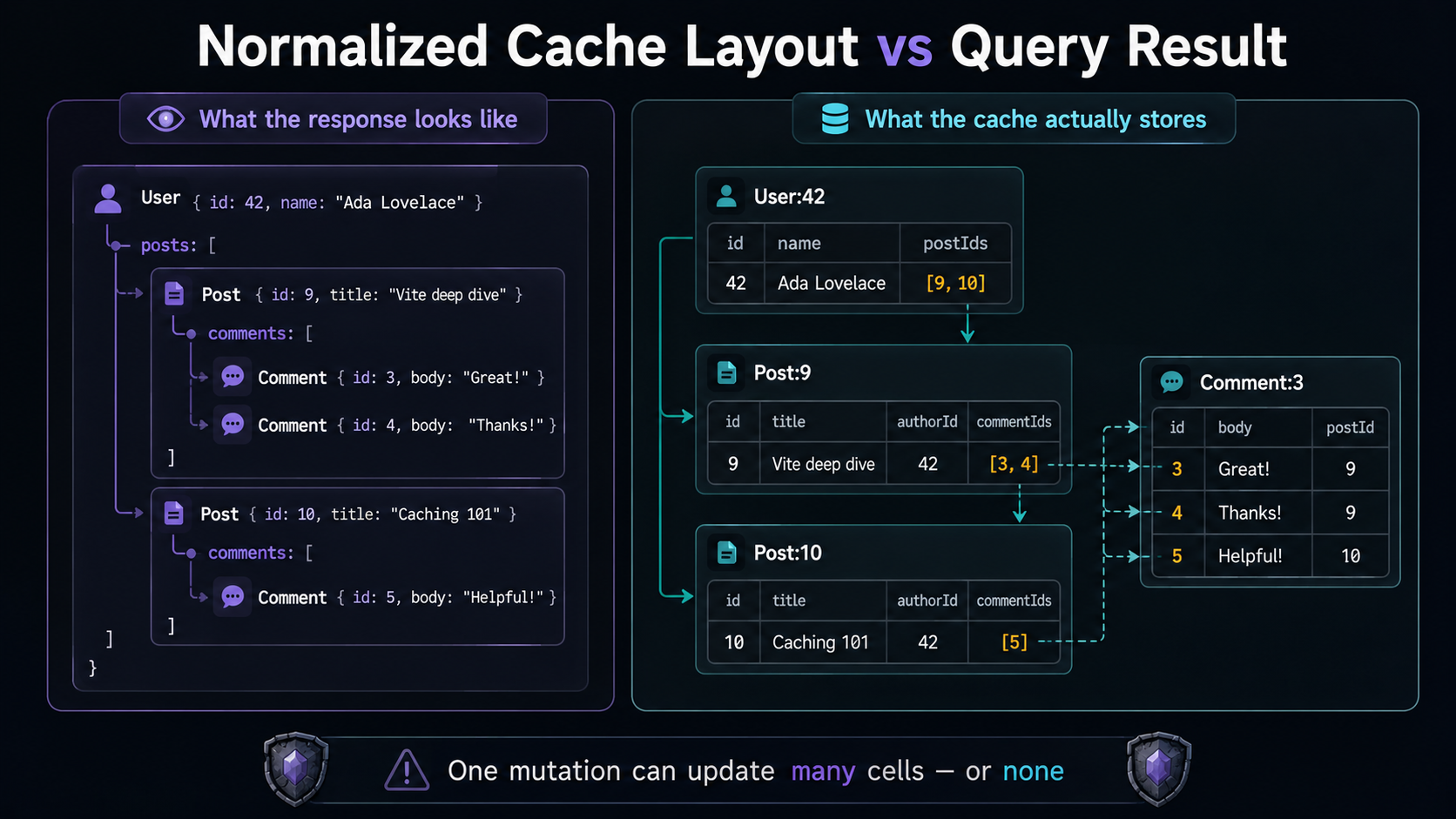
Task: Click the postIds column header in User:42
Action: pyautogui.click(x=955, y=243)
